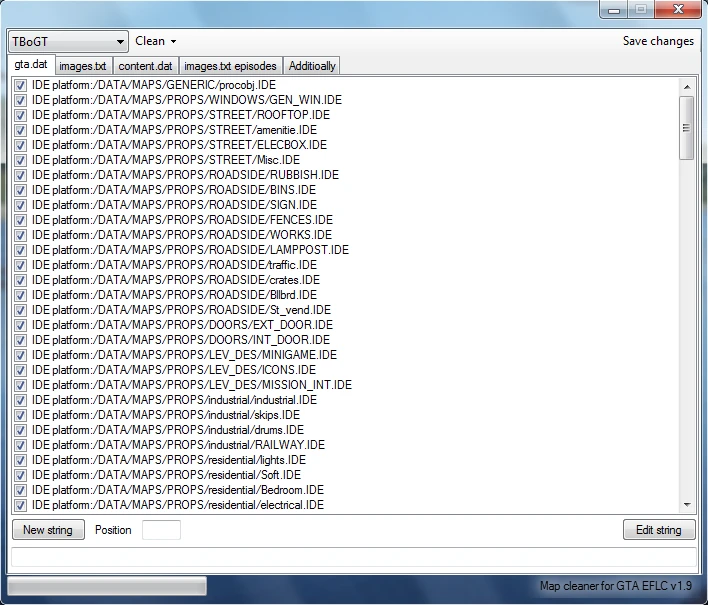Click the list scrollbar down arrow

tap(687, 505)
